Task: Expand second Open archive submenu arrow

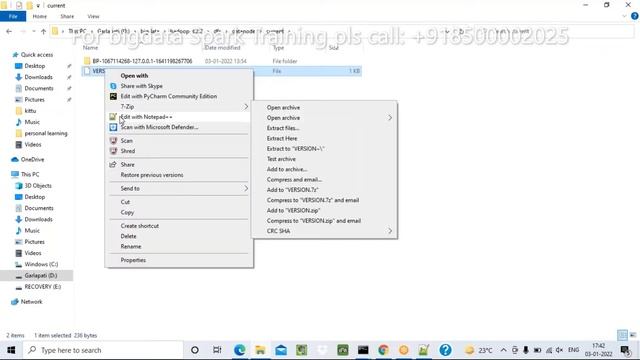Action: point(390,118)
